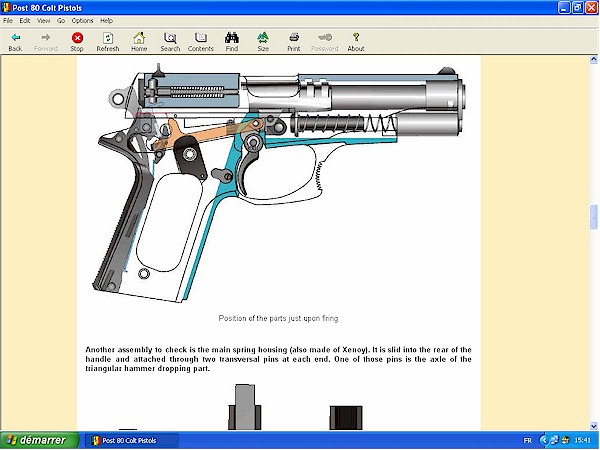600x450 pixels.
Task: Open the File menu
Action: (x=8, y=21)
